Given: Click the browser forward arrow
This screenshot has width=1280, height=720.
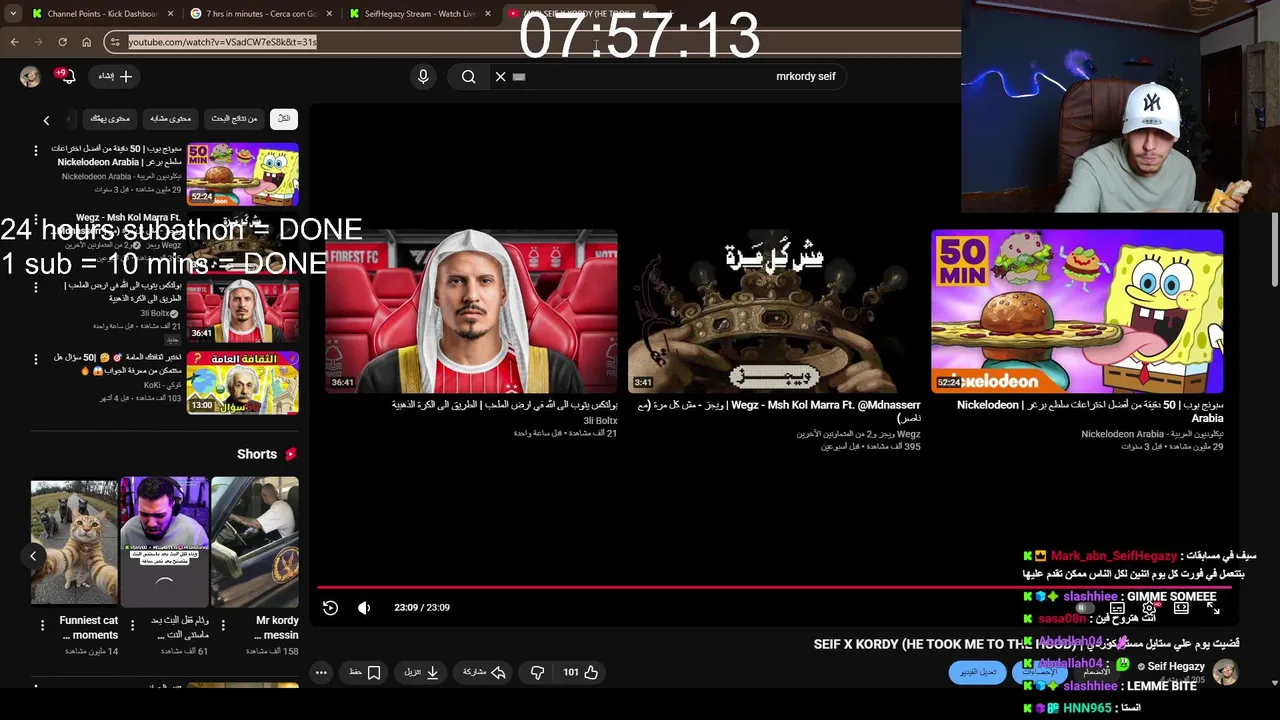Looking at the screenshot, I should (x=38, y=42).
